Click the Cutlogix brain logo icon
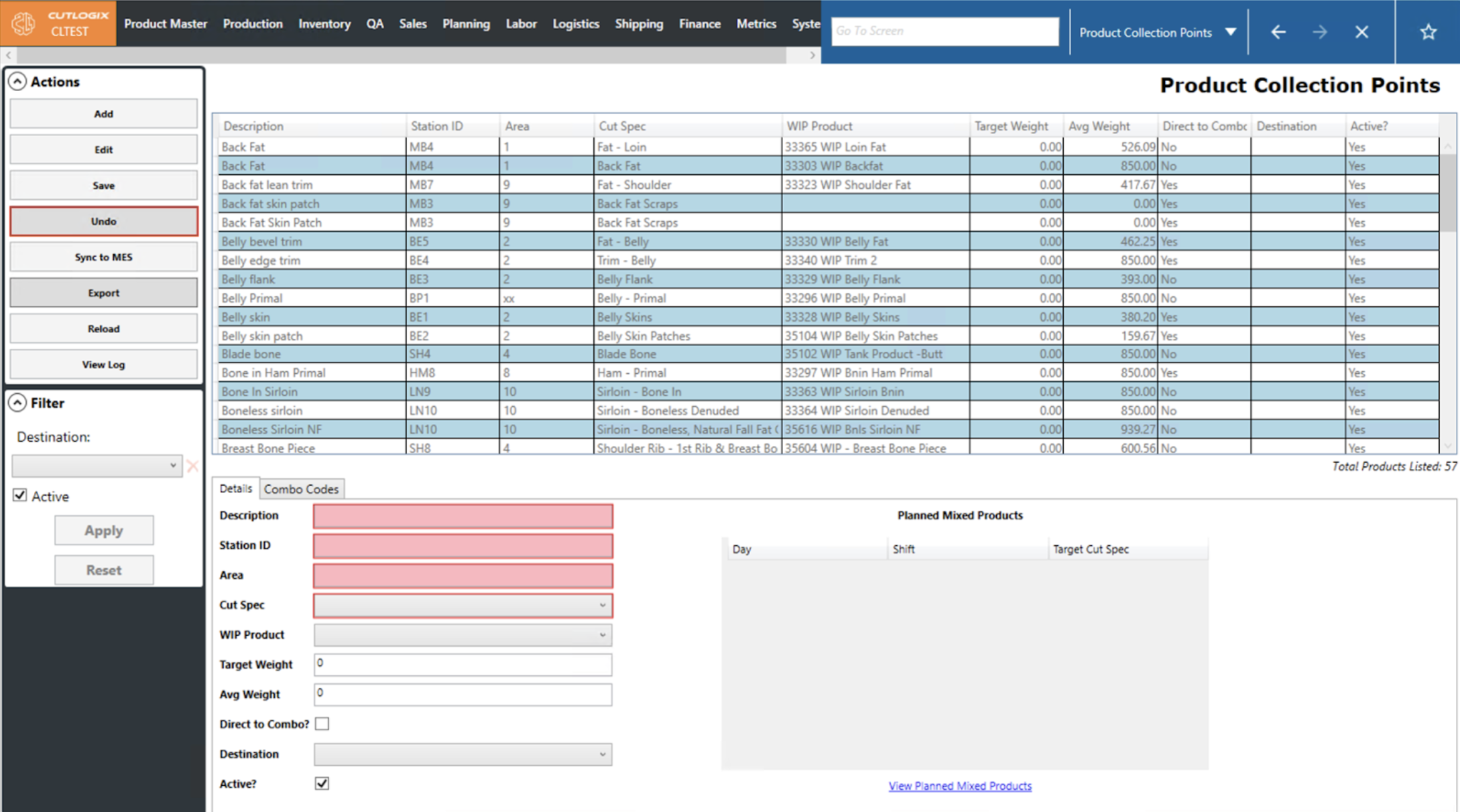1460x812 pixels. [x=23, y=23]
